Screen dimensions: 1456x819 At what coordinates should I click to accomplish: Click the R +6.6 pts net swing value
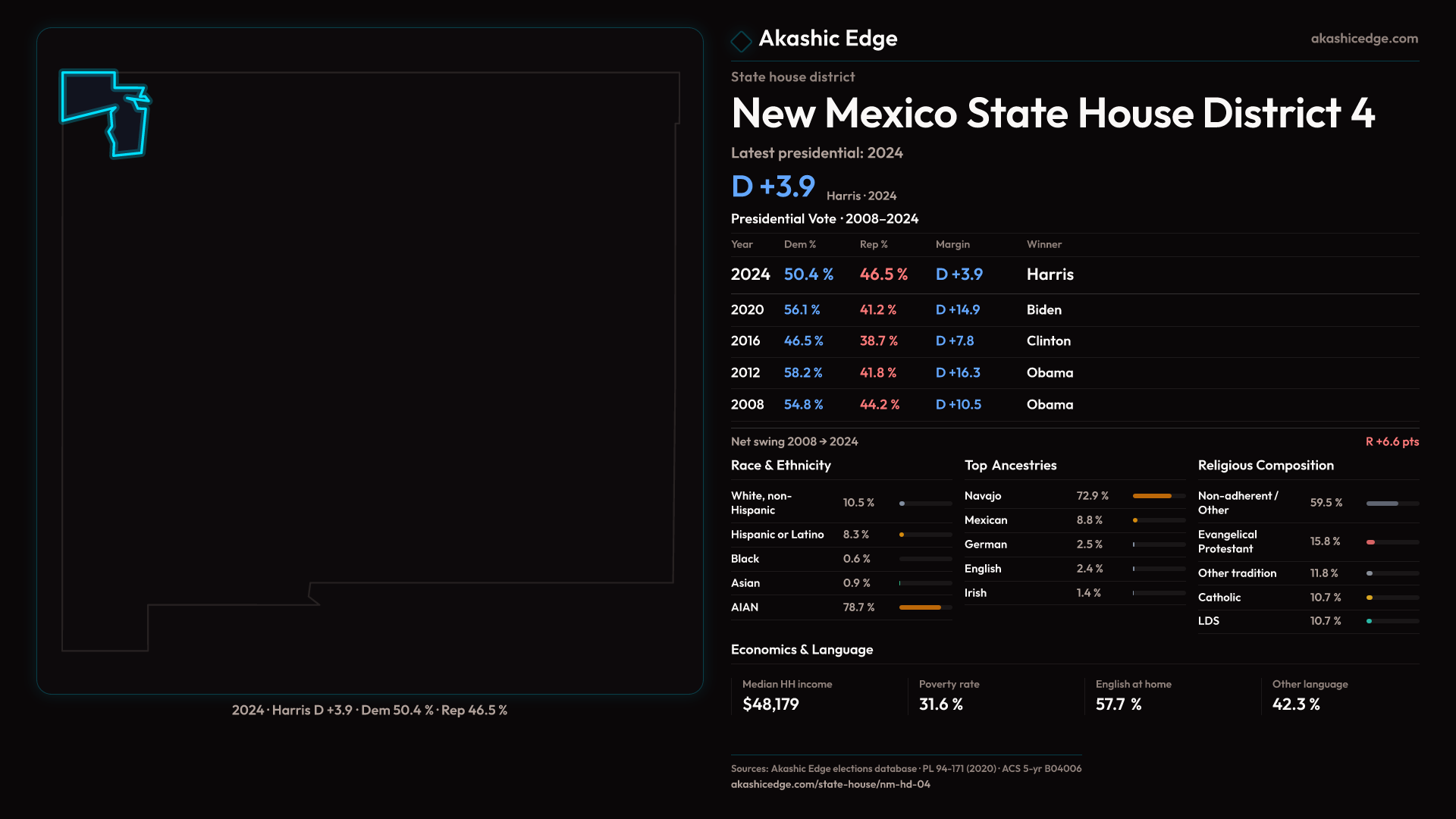pyautogui.click(x=1392, y=441)
